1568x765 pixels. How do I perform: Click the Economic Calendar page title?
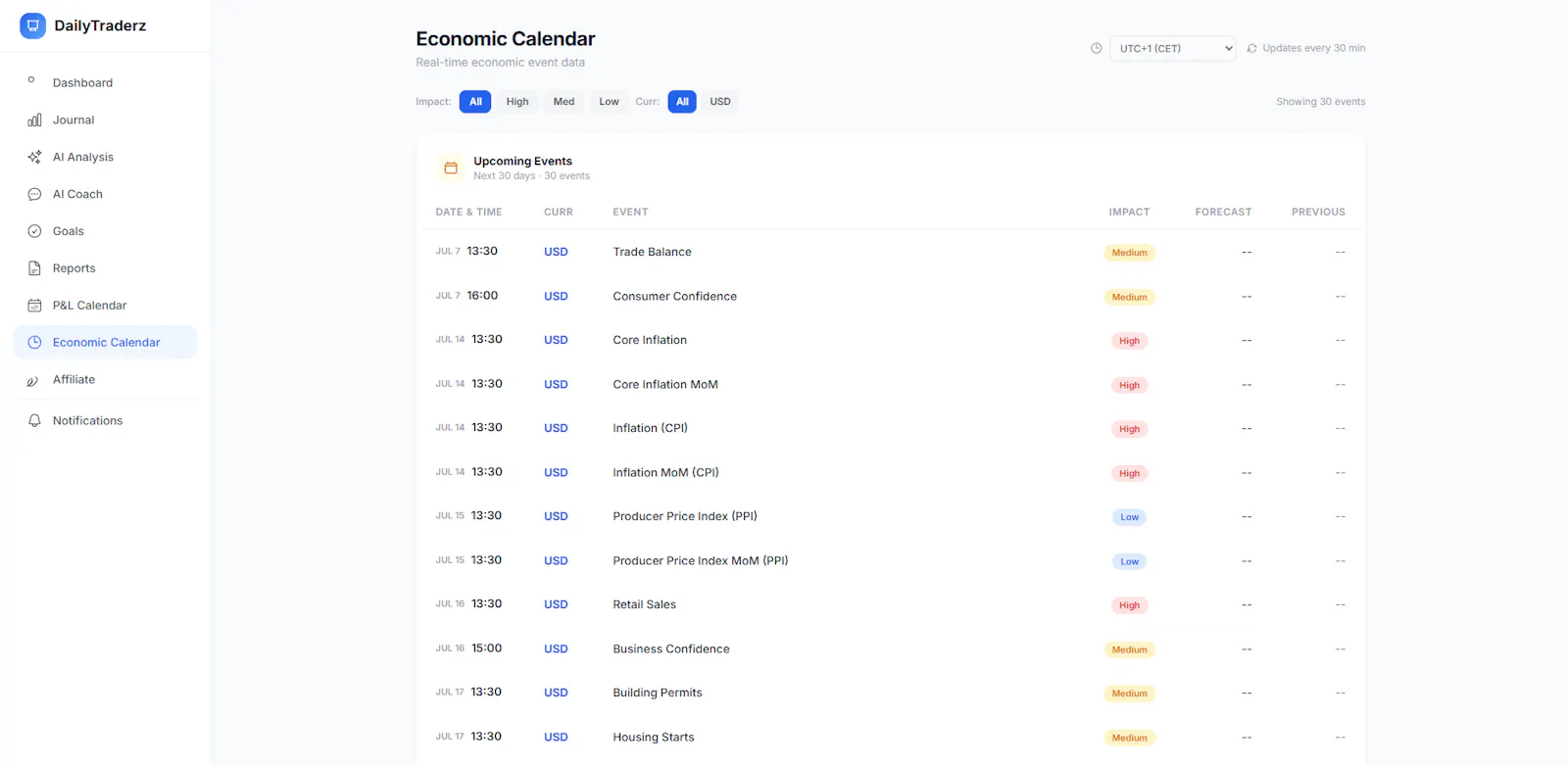(x=506, y=38)
